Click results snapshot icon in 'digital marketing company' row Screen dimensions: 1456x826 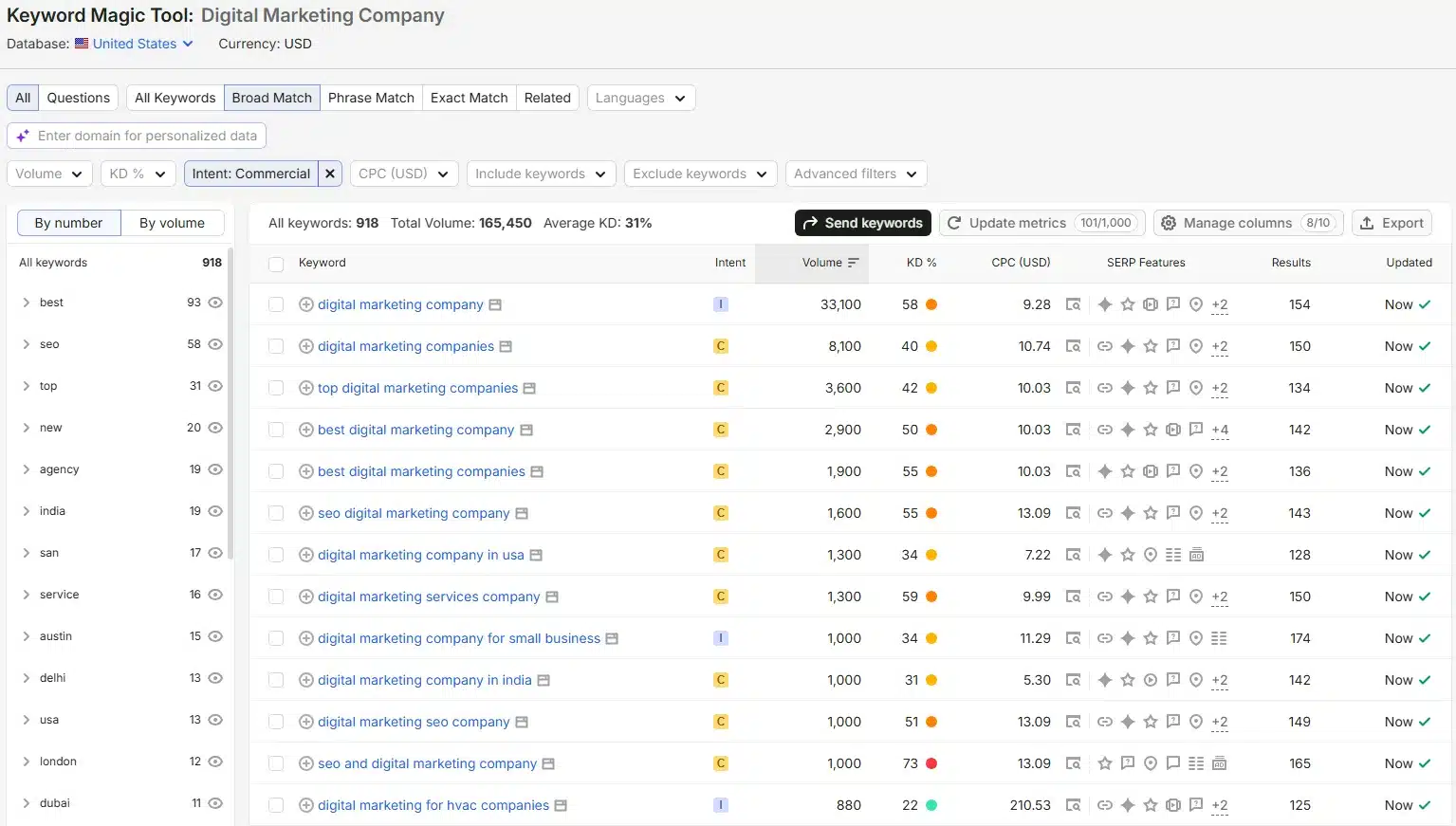pos(1073,304)
